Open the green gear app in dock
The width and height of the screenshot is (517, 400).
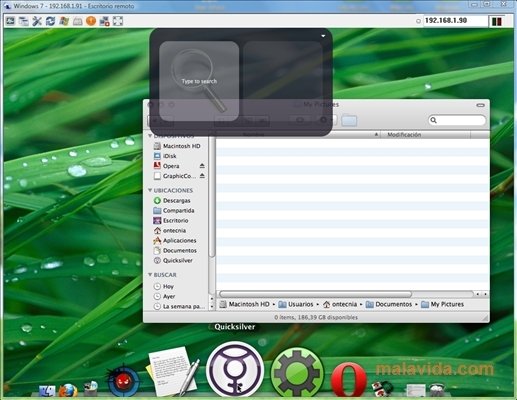click(297, 373)
